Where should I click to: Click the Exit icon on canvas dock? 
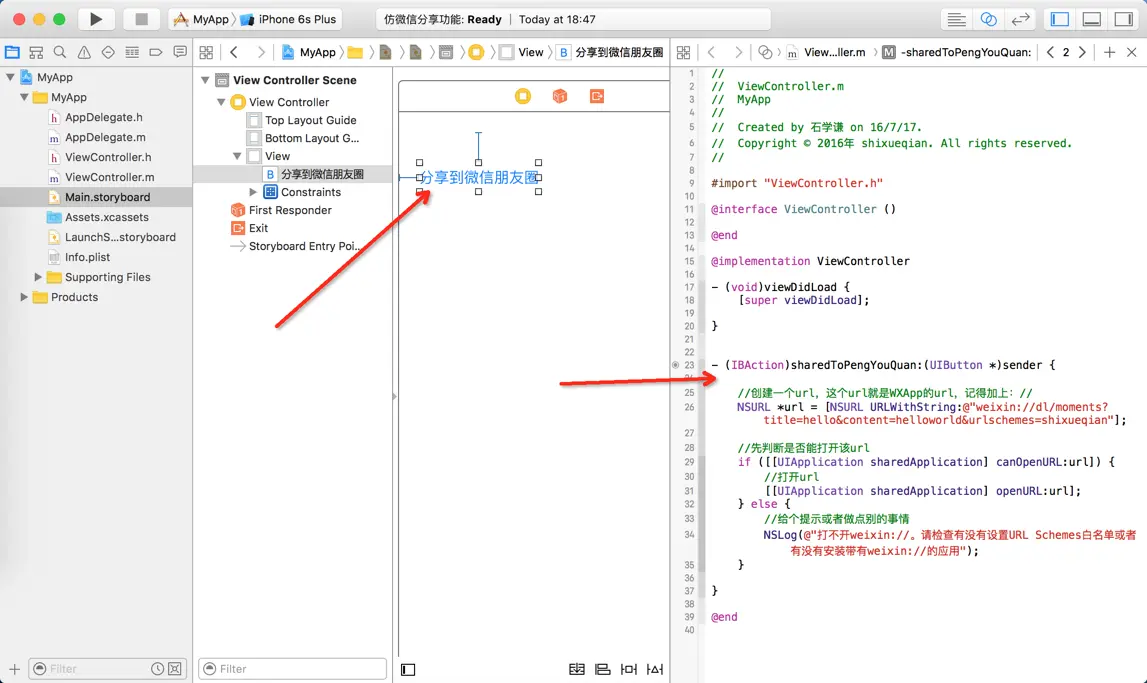pyautogui.click(x=597, y=96)
